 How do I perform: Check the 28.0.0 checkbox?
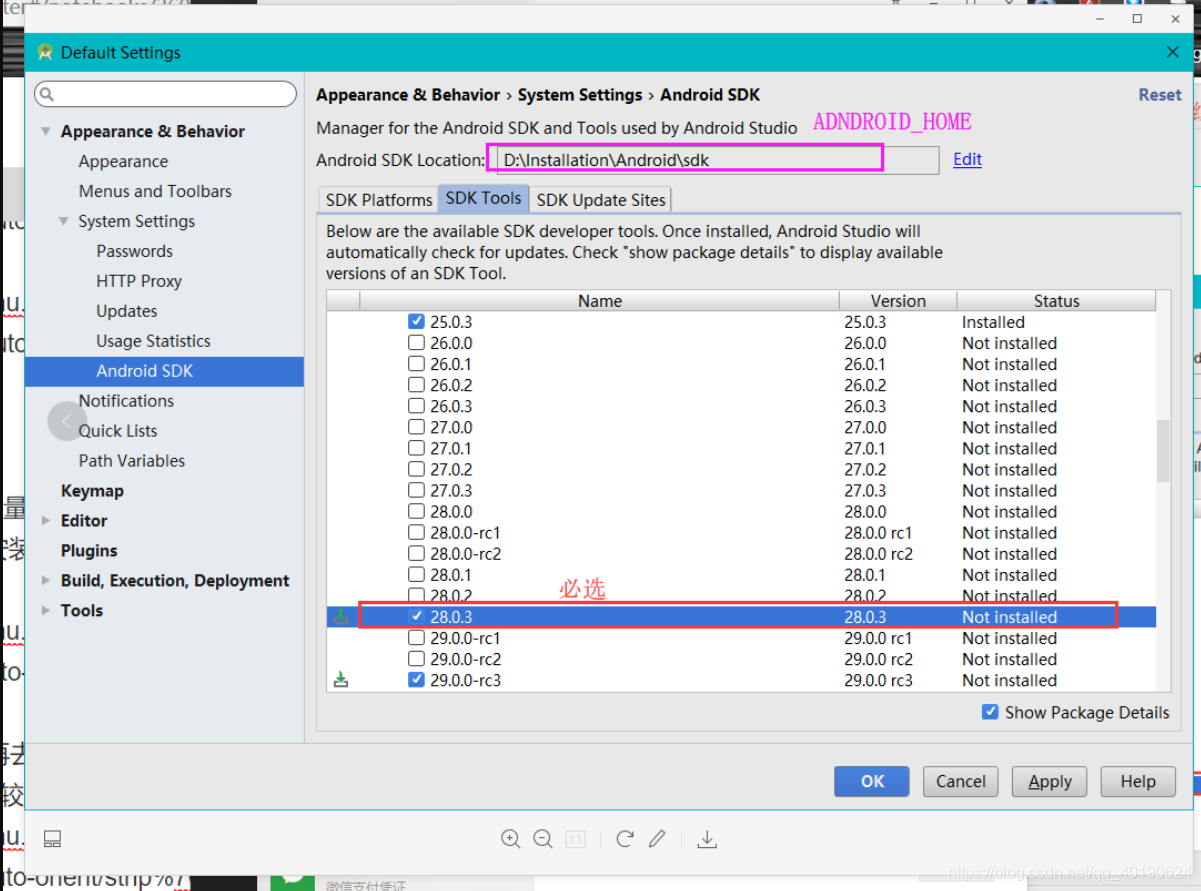pos(416,511)
